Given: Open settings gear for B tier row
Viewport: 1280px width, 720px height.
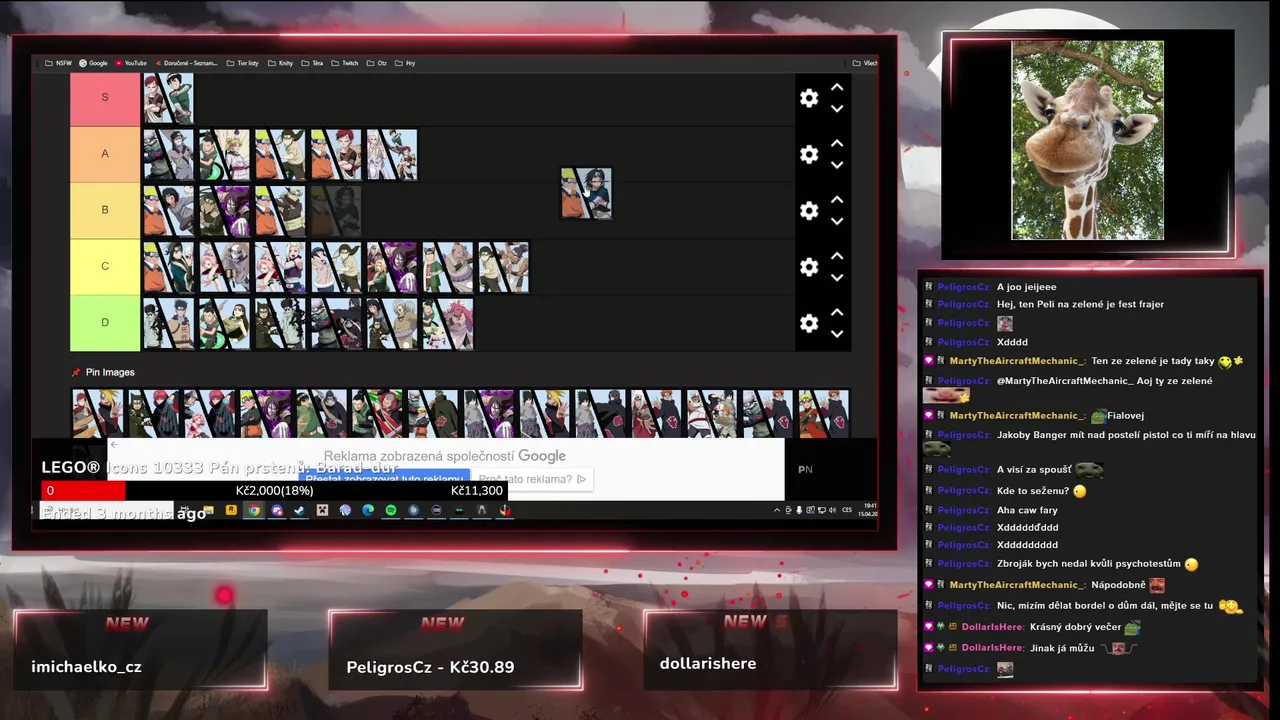Looking at the screenshot, I should (x=809, y=211).
